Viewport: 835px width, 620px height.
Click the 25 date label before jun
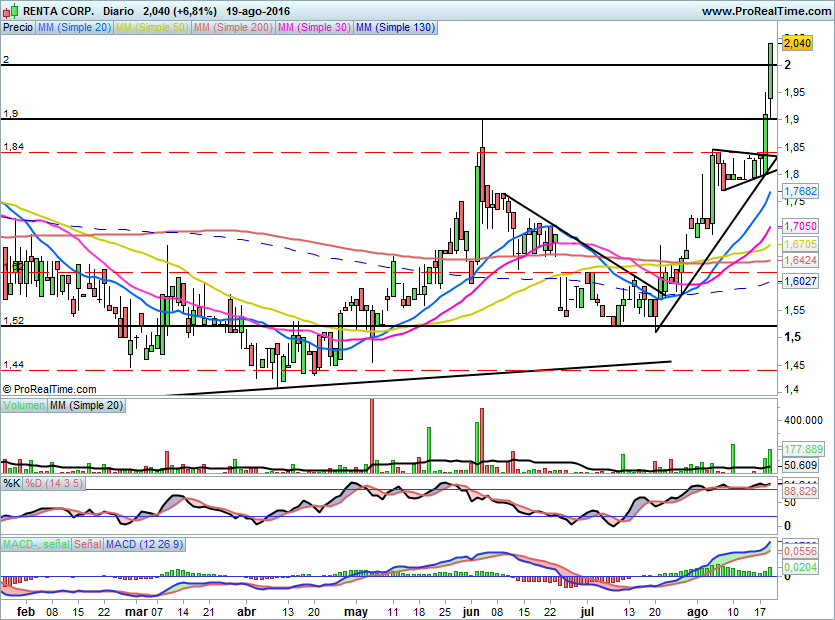444,611
